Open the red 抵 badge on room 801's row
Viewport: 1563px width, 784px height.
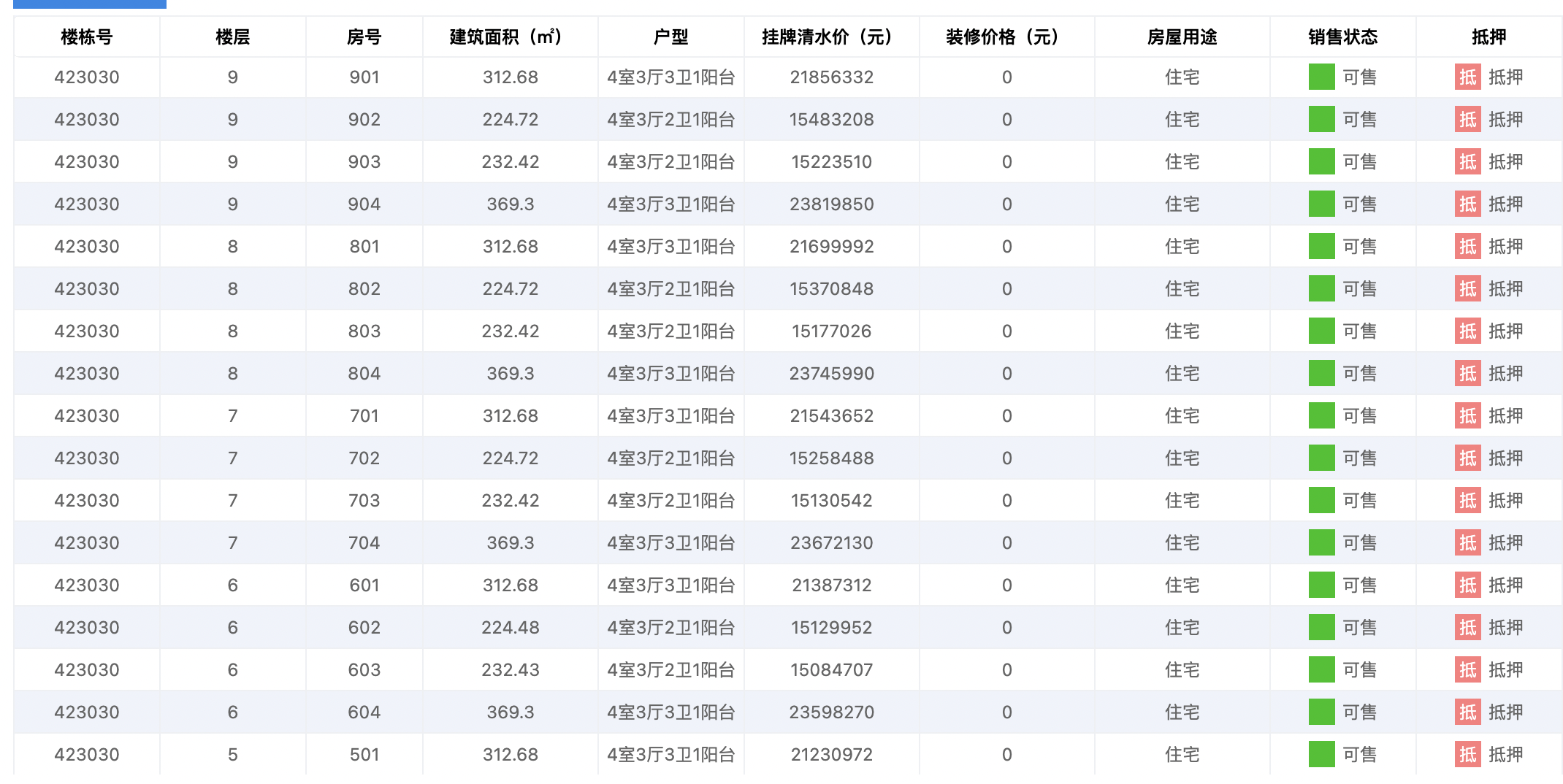(1467, 247)
